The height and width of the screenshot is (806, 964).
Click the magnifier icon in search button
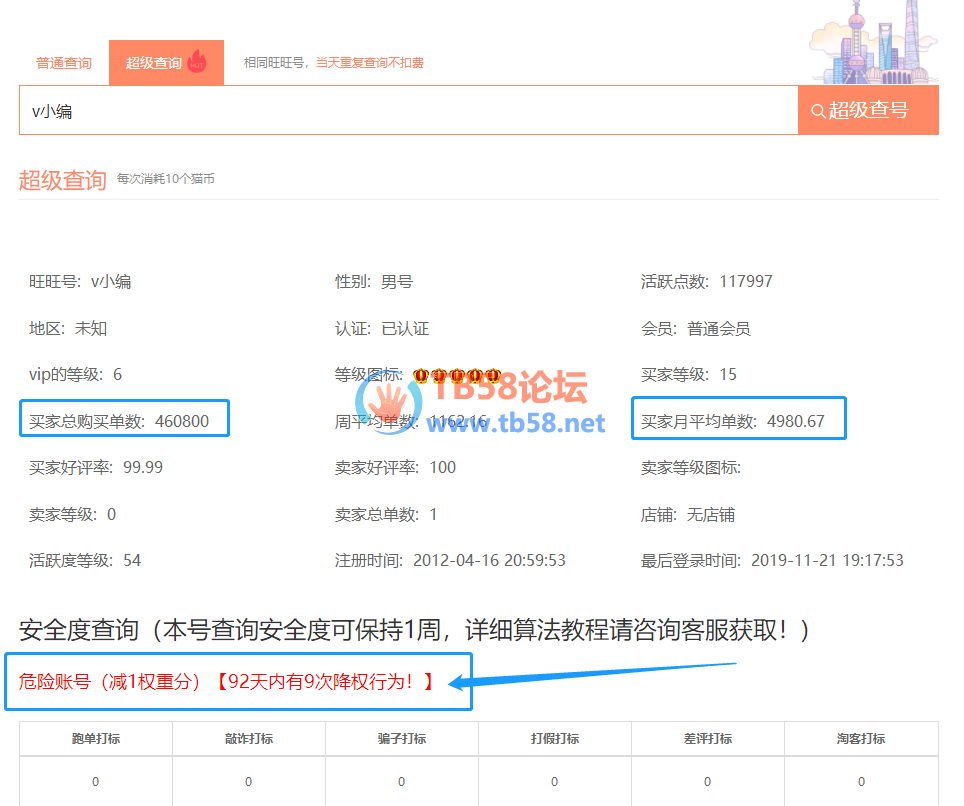[818, 111]
